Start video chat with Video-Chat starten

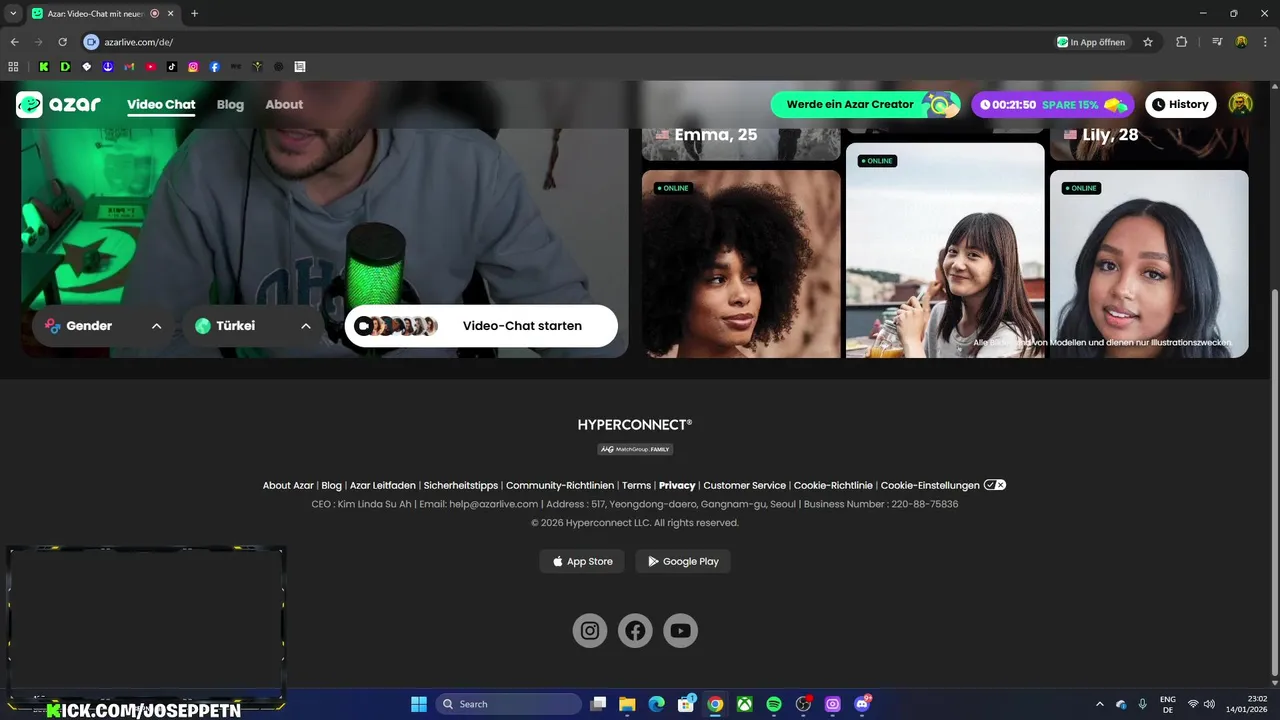[x=481, y=326]
